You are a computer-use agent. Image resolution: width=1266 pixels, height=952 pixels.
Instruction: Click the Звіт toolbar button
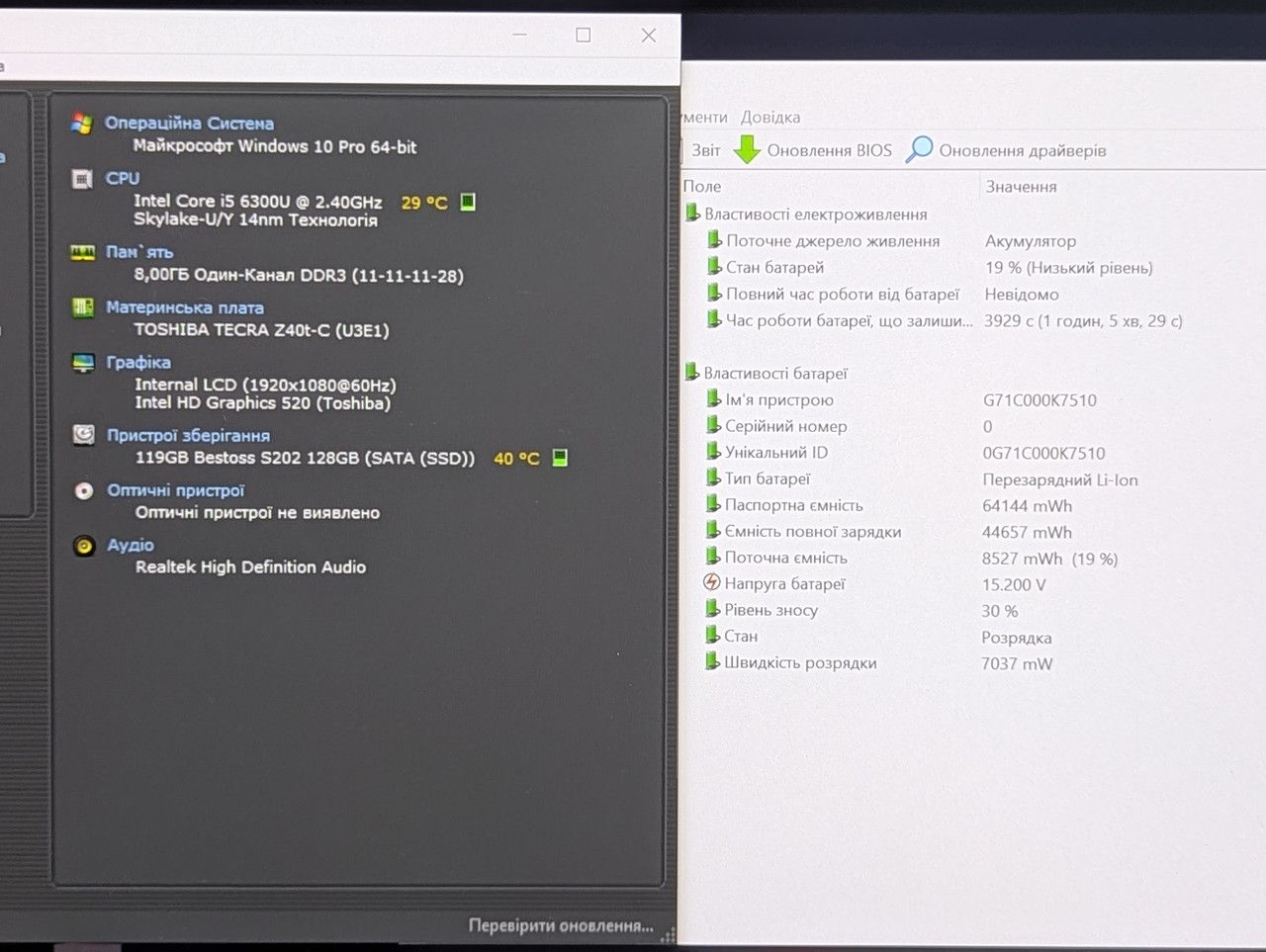(x=706, y=150)
